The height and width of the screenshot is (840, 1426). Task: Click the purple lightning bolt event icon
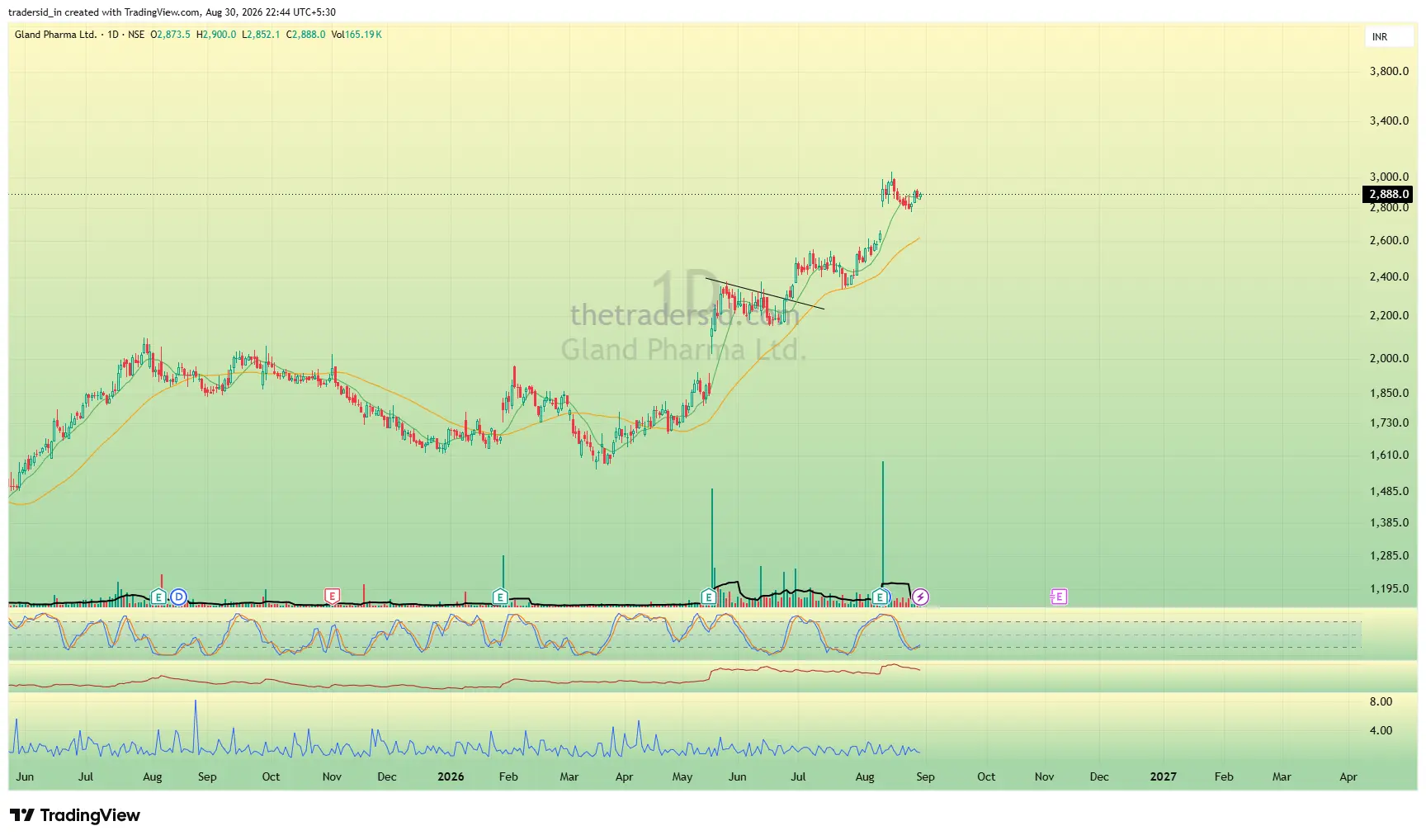920,597
